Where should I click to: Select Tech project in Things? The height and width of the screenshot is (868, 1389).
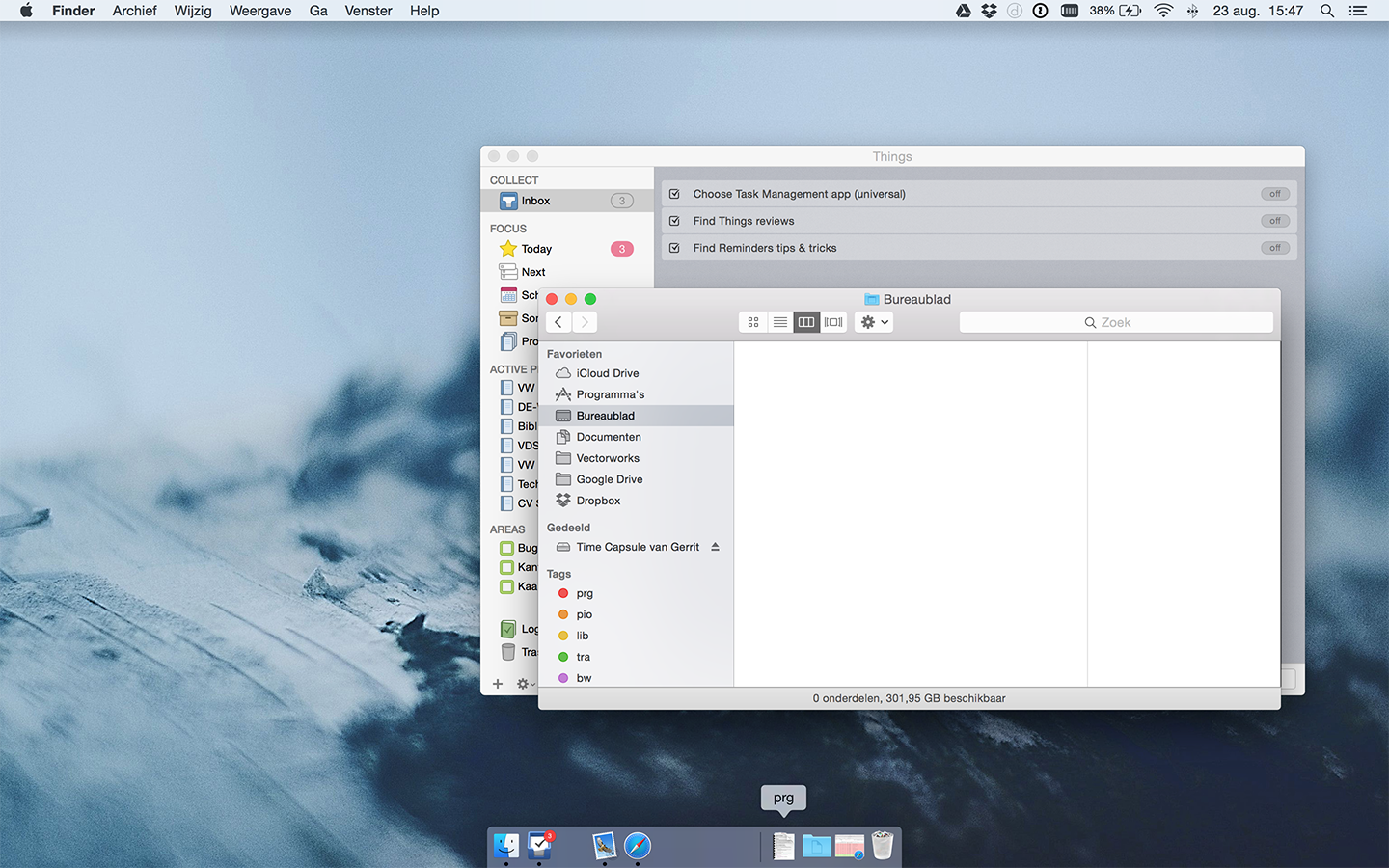coord(518,484)
